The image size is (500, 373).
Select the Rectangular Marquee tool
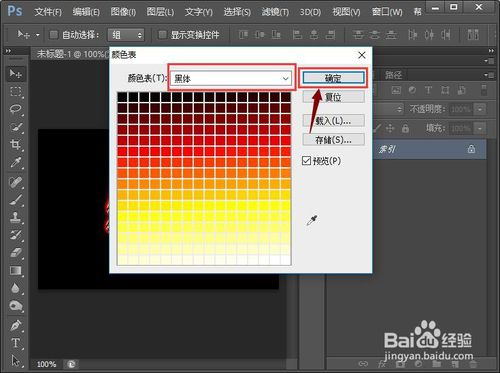click(x=15, y=91)
